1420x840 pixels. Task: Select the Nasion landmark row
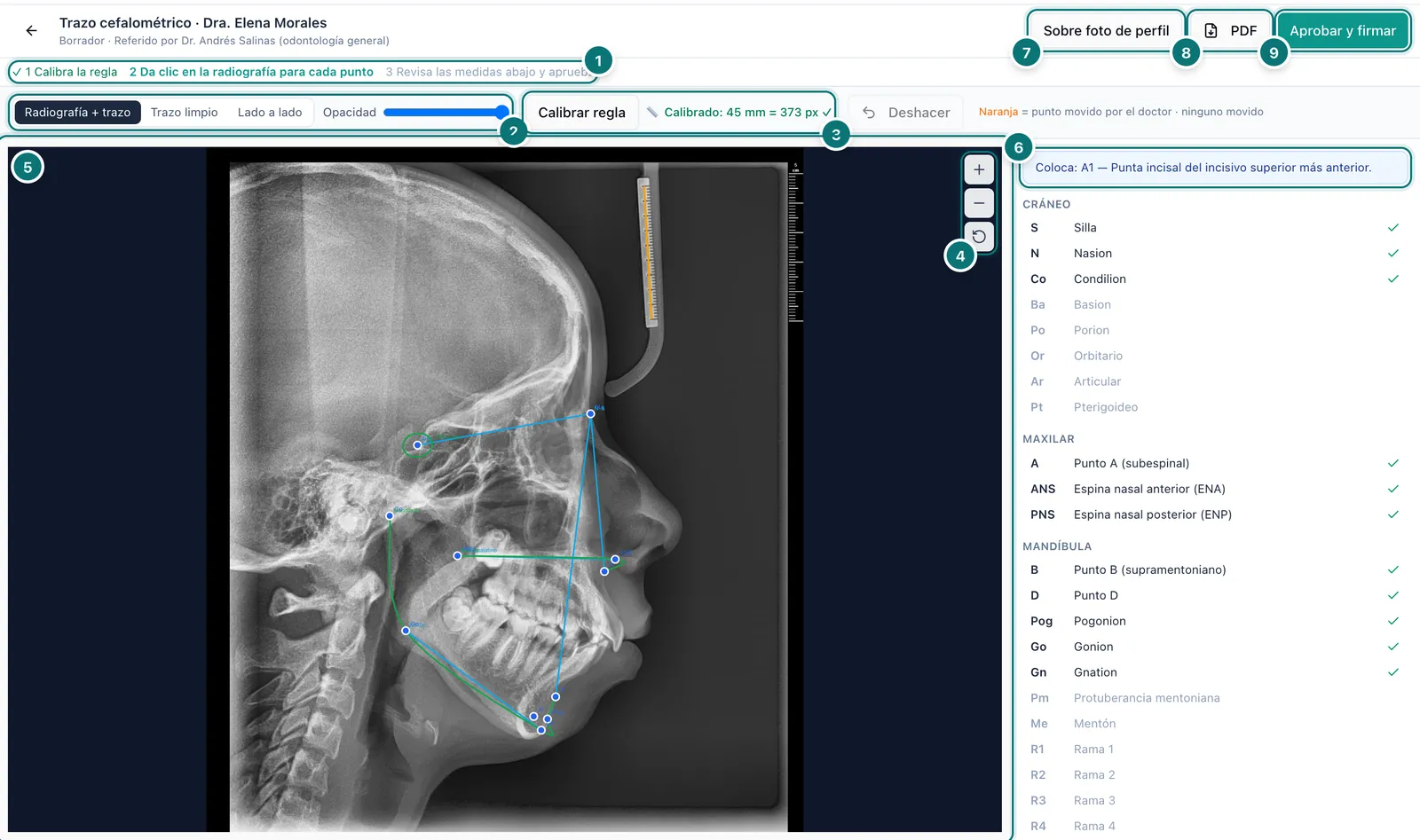pyautogui.click(x=1214, y=254)
